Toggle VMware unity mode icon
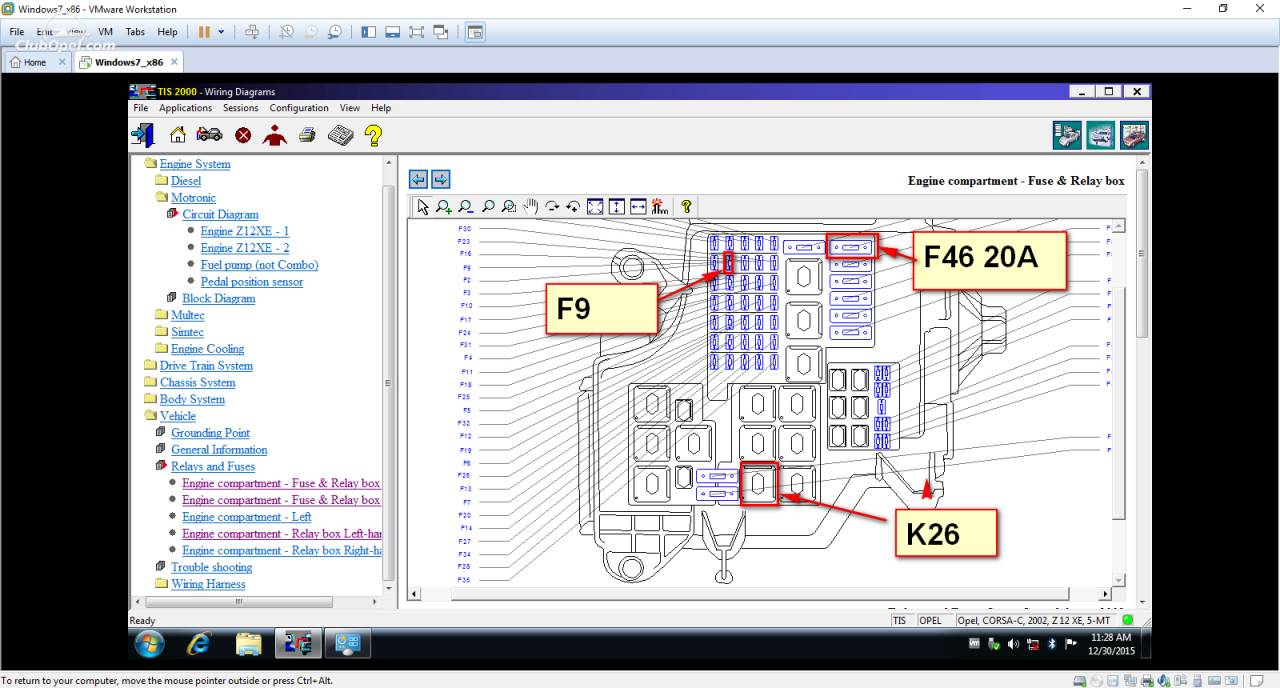The height and width of the screenshot is (688, 1280). click(441, 32)
